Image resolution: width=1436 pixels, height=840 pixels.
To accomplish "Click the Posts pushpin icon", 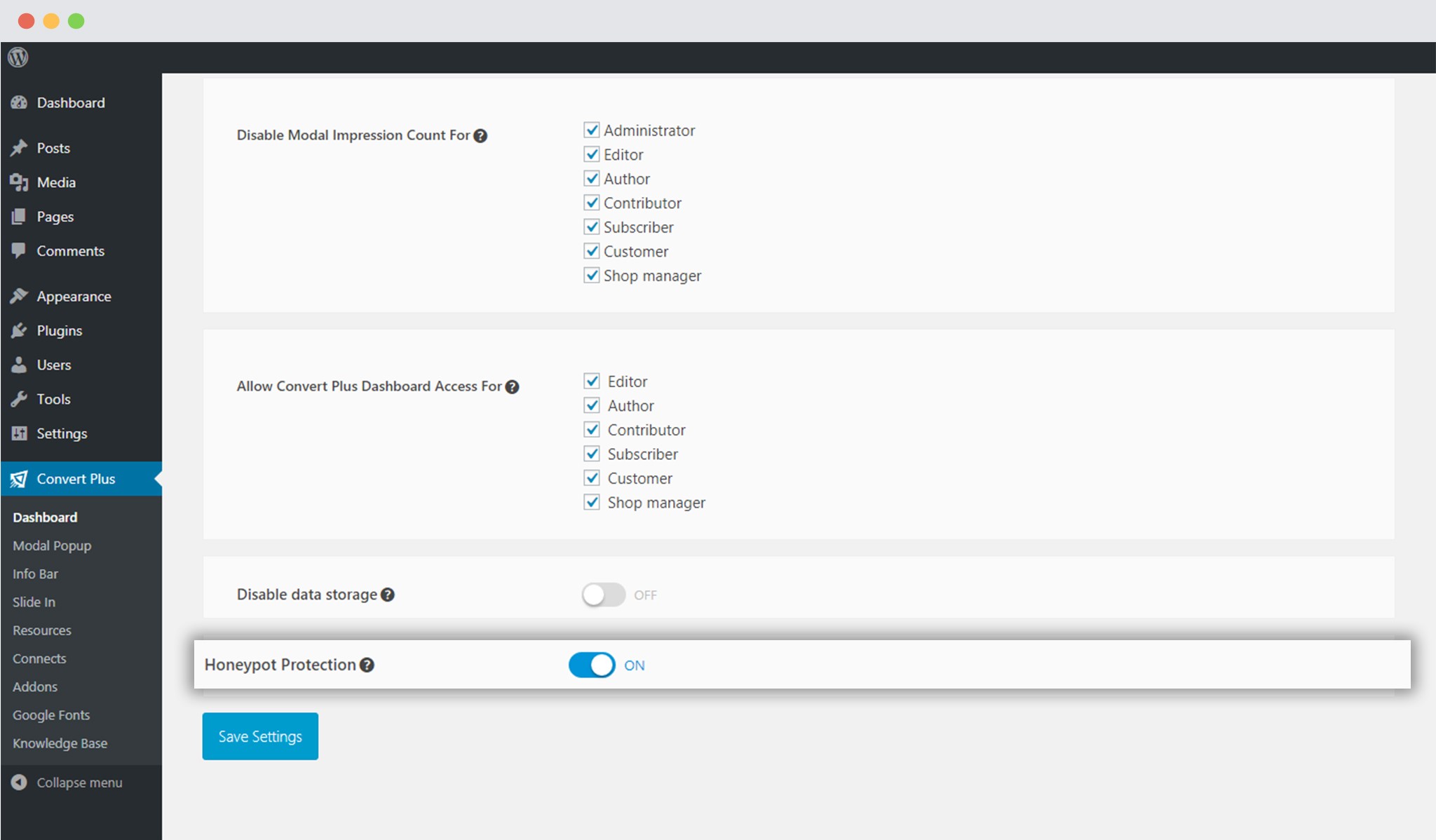I will 19,148.
